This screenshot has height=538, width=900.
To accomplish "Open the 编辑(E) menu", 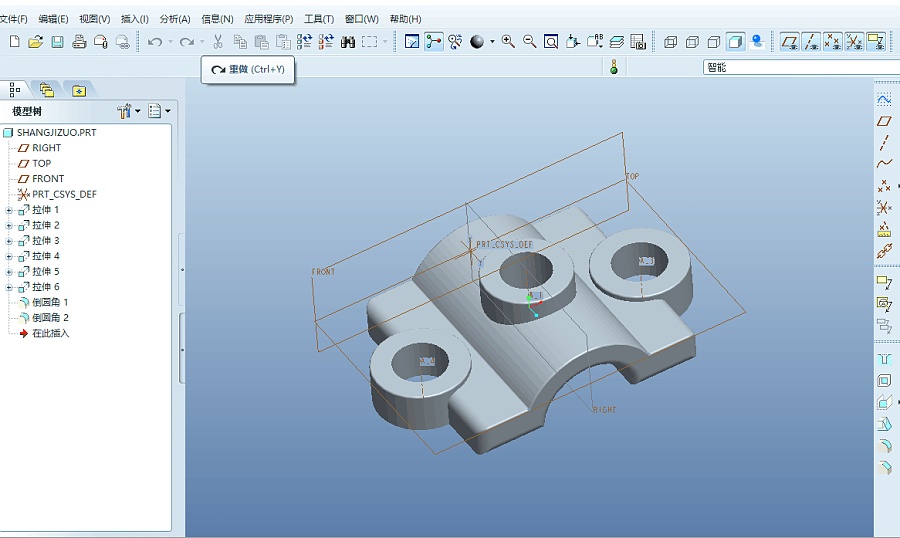I will (x=53, y=19).
